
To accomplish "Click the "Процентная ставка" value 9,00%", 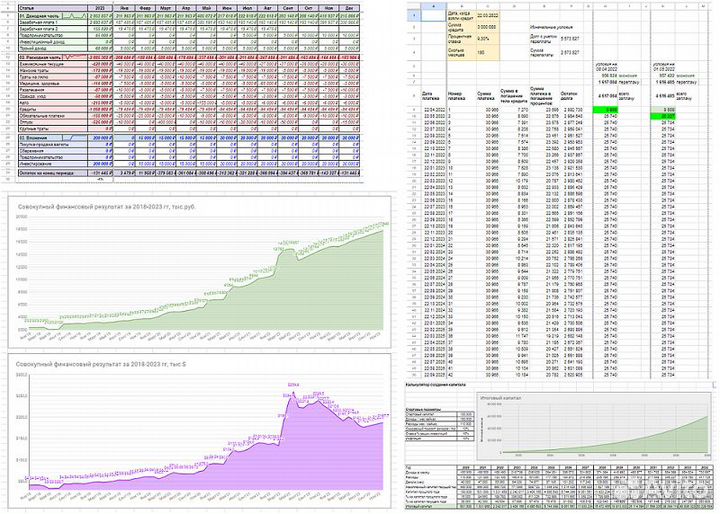I will coord(487,40).
